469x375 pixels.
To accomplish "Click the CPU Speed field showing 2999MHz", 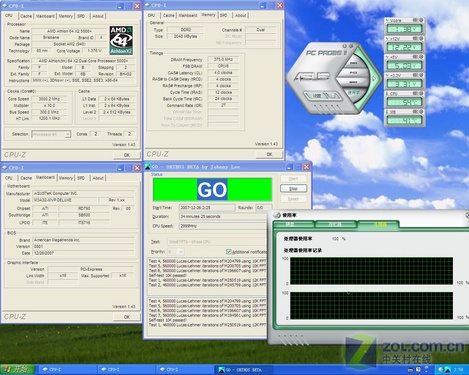I will coord(223,226).
